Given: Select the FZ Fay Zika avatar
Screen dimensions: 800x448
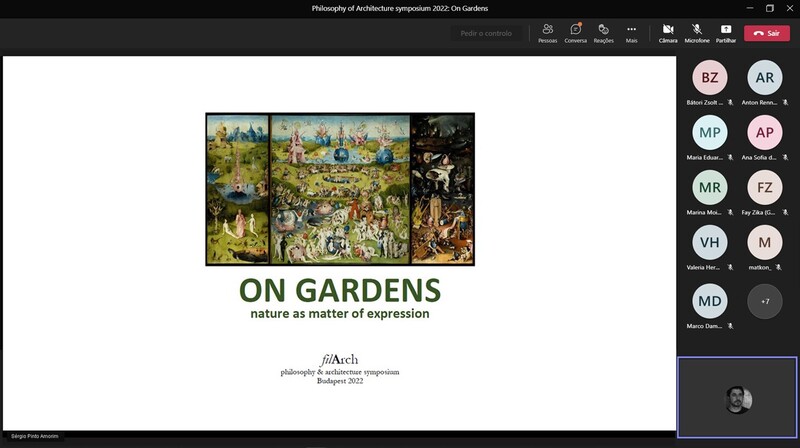Looking at the screenshot, I should click(x=765, y=187).
